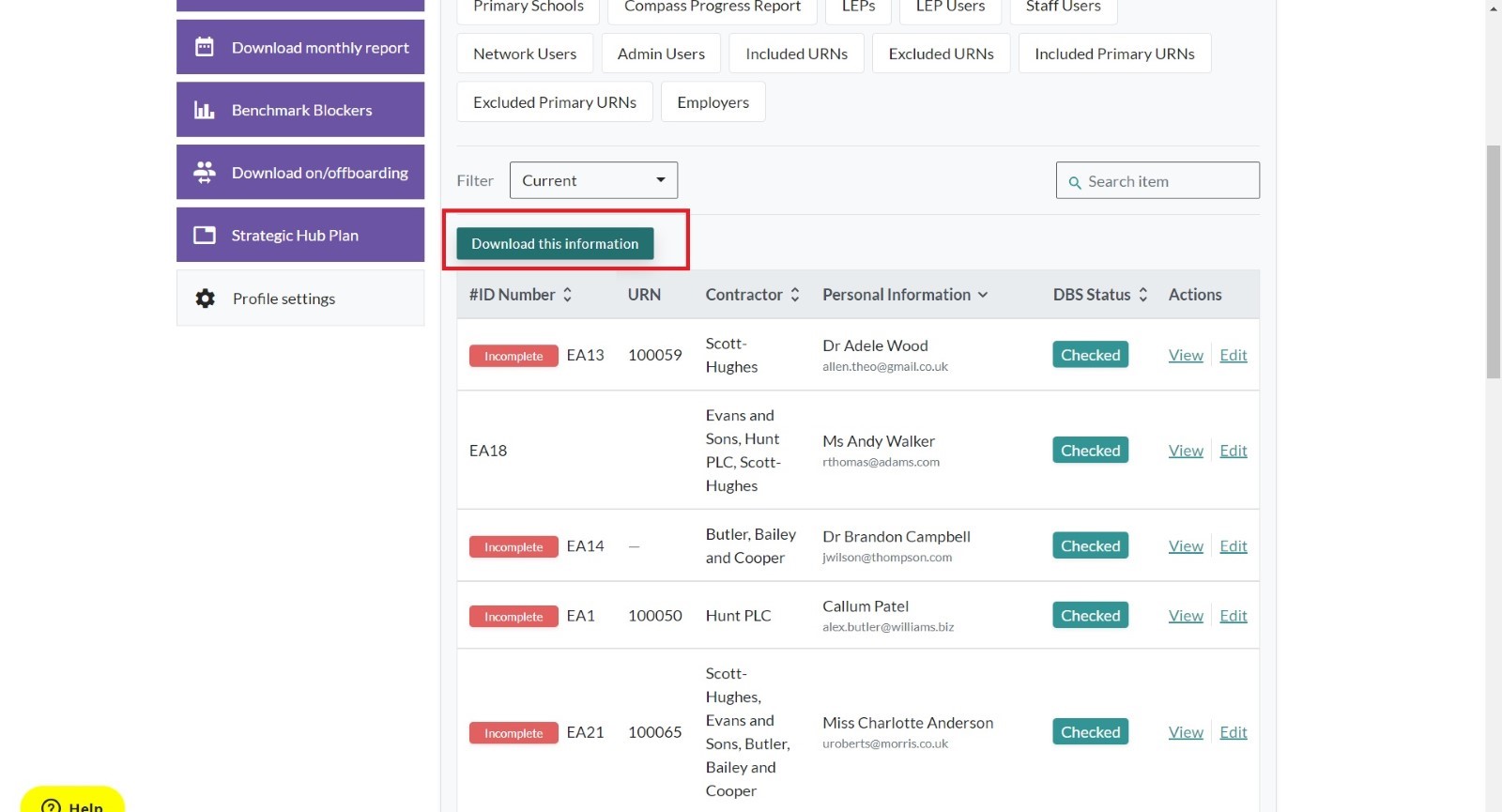Click the question mark icon on Help
The image size is (1502, 812).
tap(51, 805)
